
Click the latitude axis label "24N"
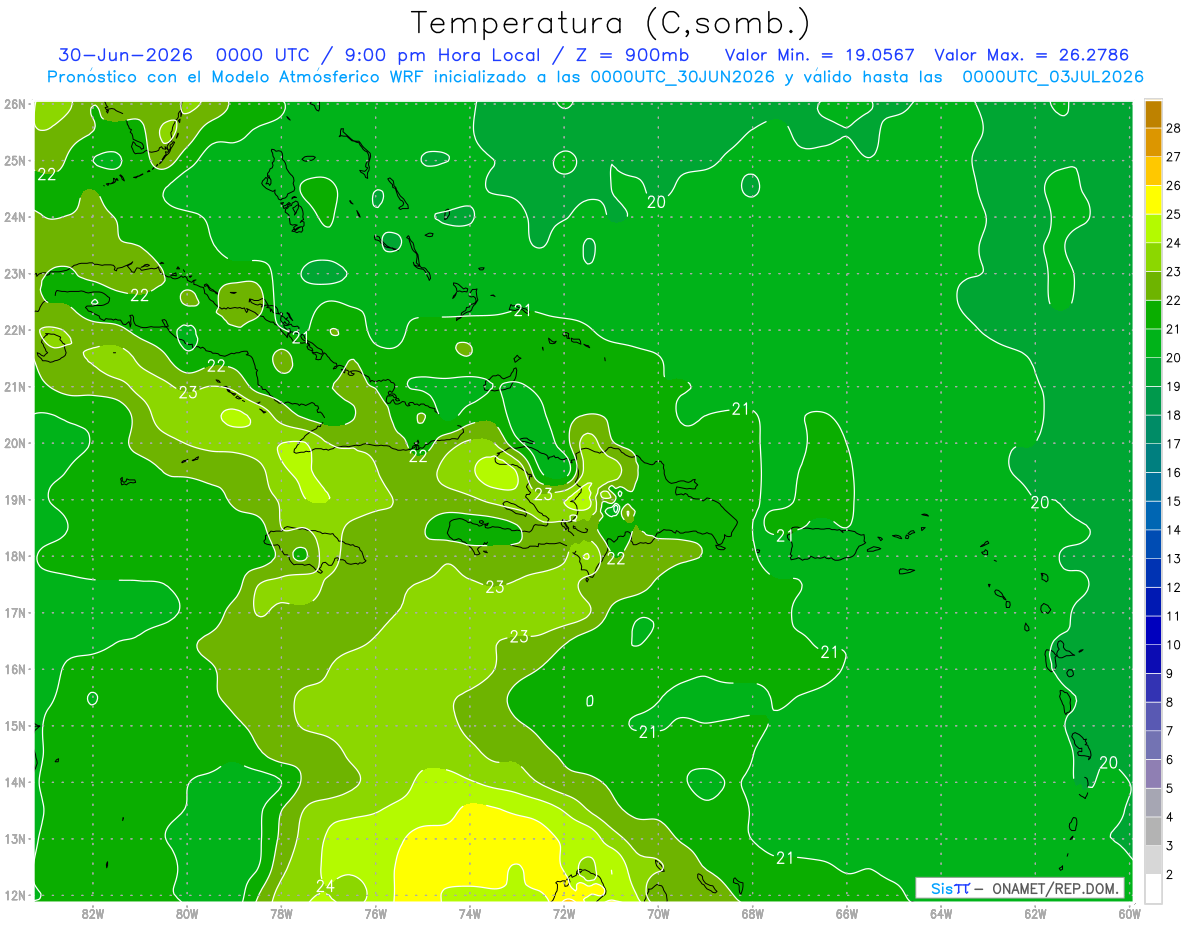[x=15, y=217]
